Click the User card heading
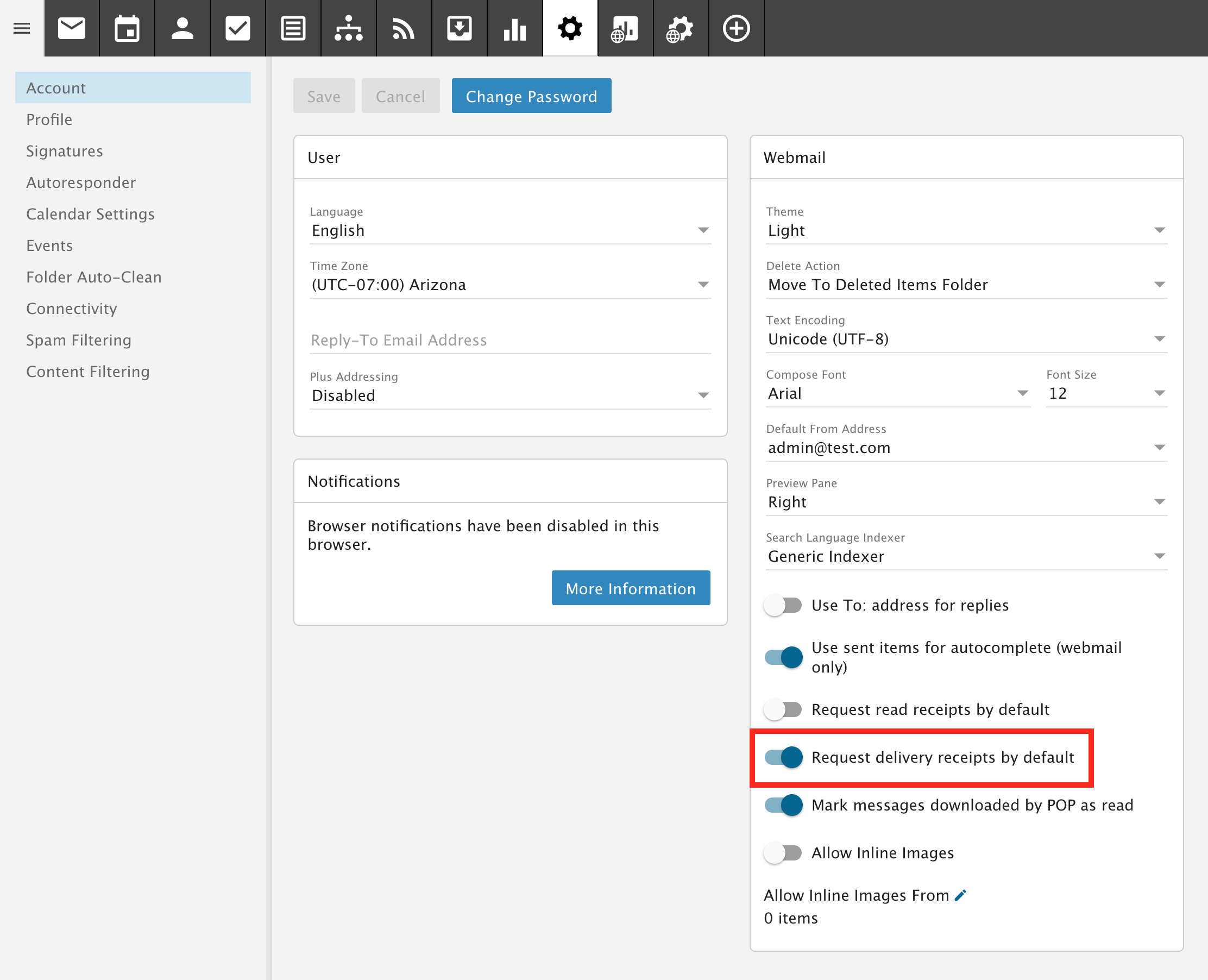 click(323, 158)
